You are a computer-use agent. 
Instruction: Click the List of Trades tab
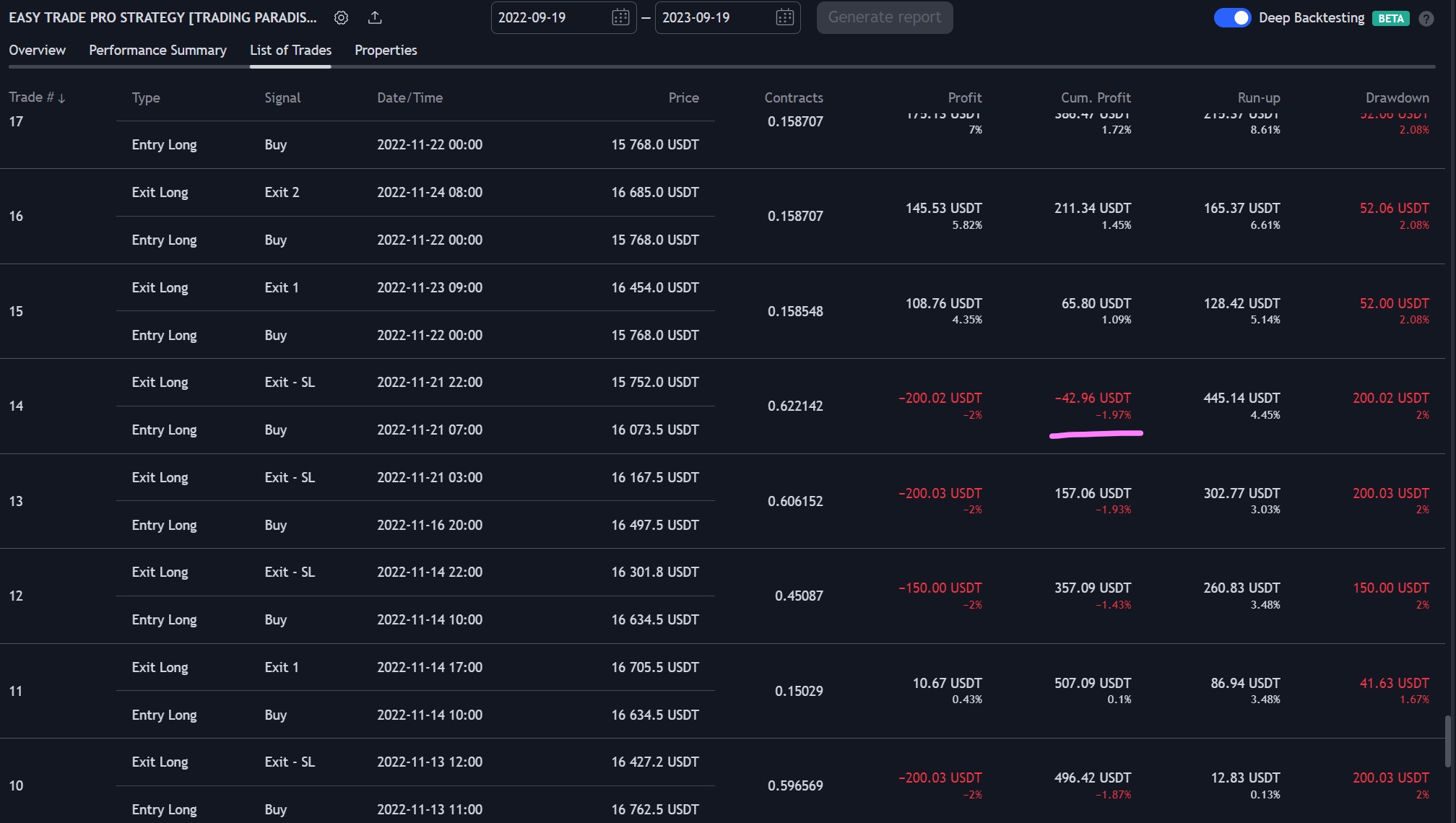click(290, 50)
